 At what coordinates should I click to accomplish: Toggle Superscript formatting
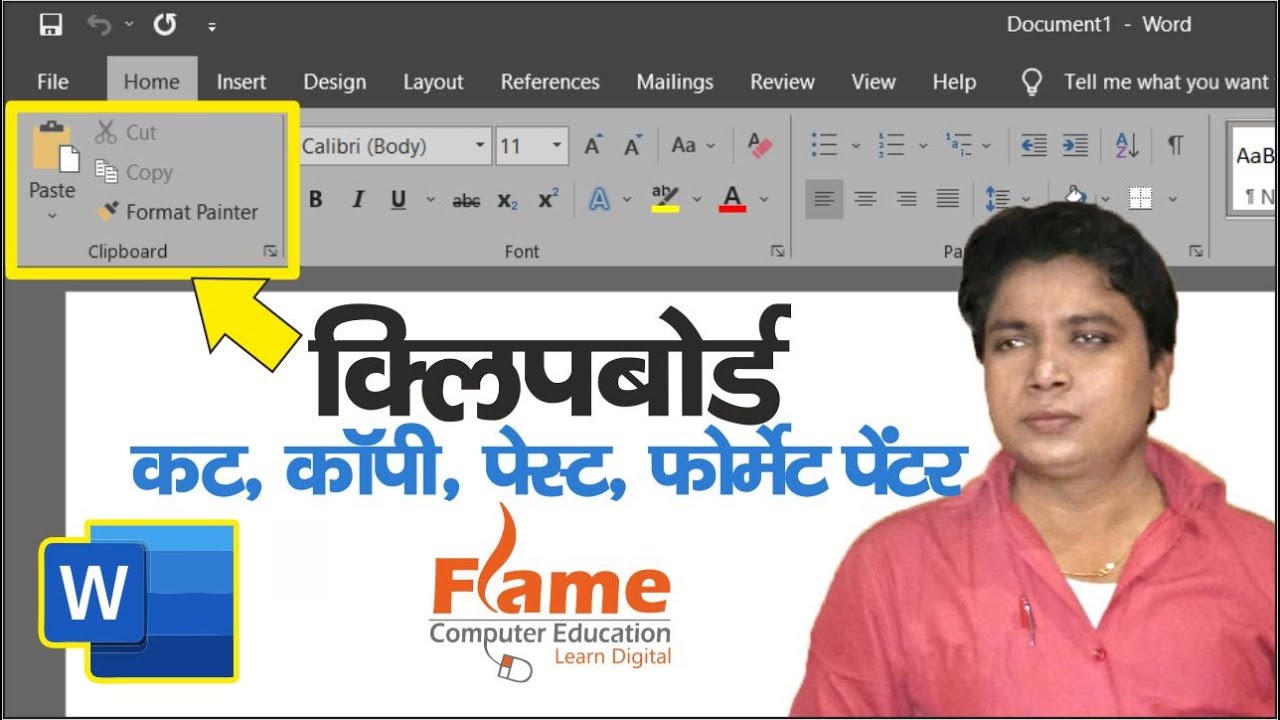click(x=548, y=199)
